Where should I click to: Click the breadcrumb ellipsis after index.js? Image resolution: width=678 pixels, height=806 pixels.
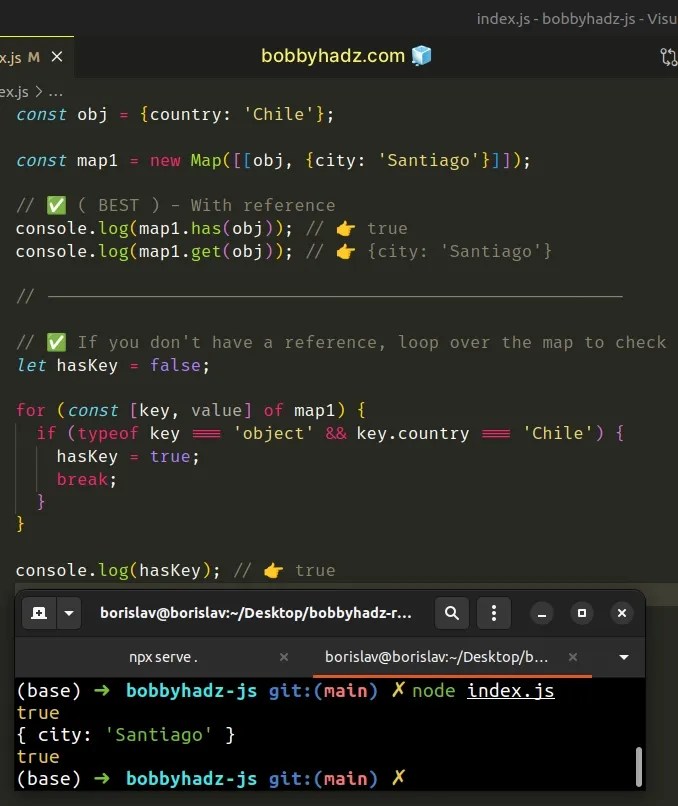[56, 93]
